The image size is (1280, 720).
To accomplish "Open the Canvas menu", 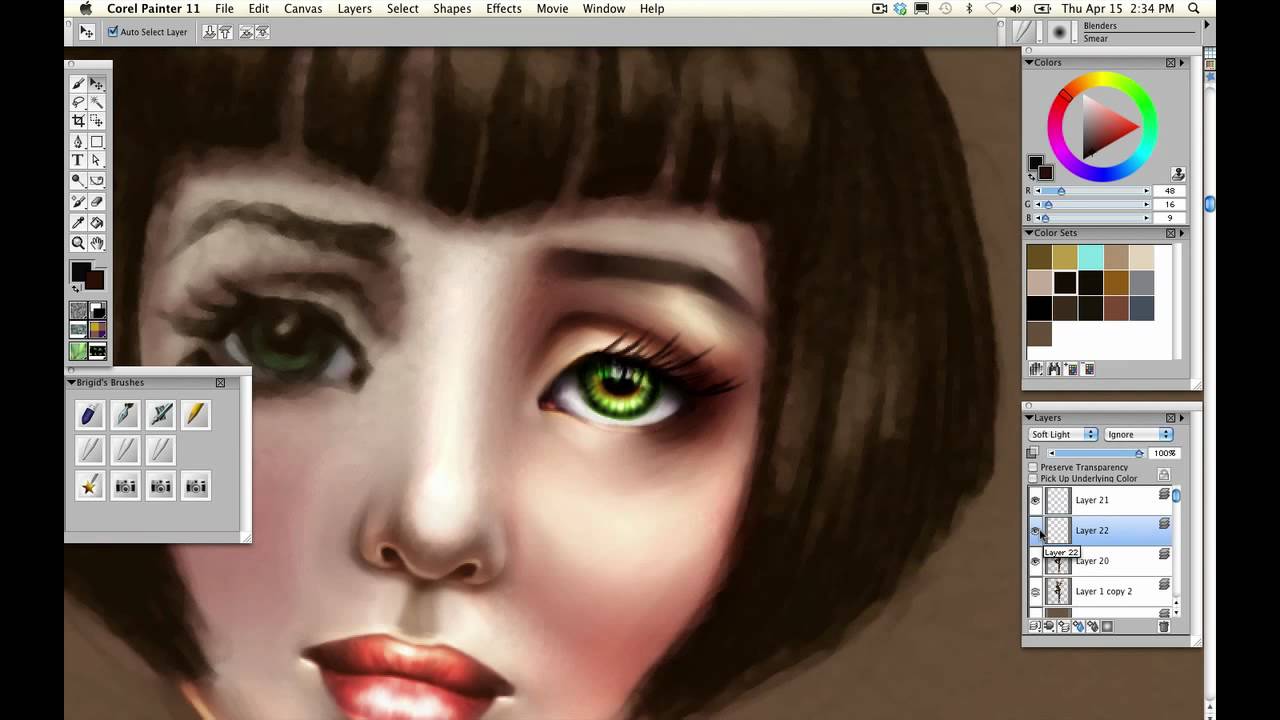I will coord(303,9).
